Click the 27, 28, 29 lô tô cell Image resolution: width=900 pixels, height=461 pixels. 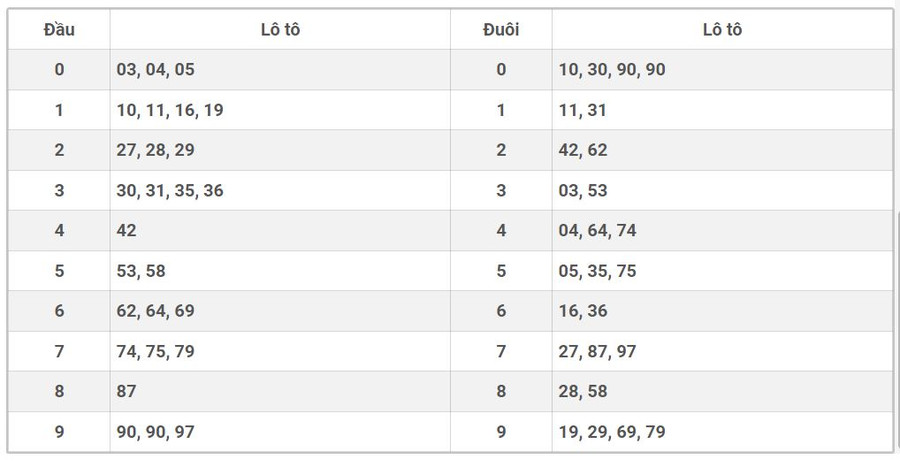click(156, 150)
